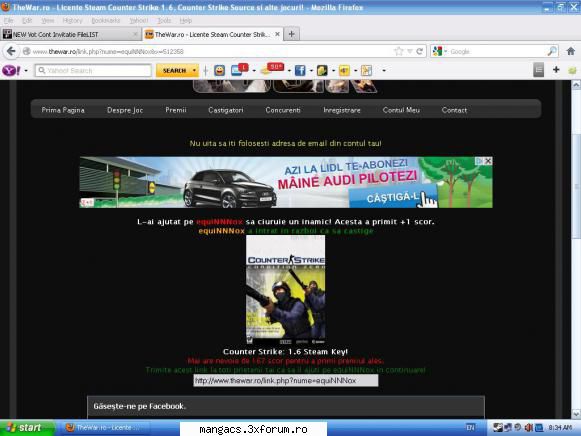
Task: Click the page vertical scrollbar thumb
Action: (576, 185)
